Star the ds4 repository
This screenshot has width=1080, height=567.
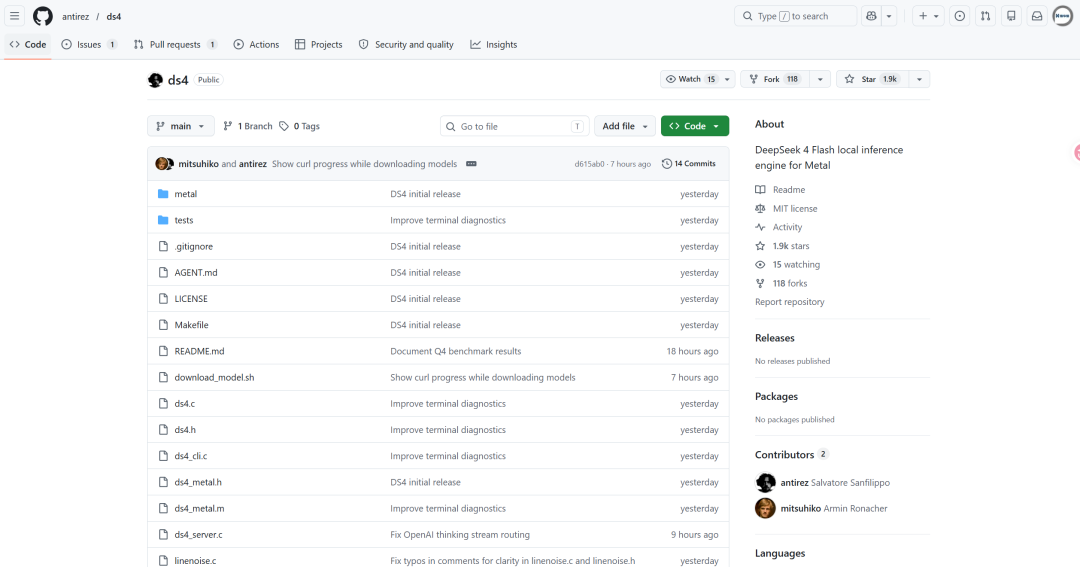[872, 79]
